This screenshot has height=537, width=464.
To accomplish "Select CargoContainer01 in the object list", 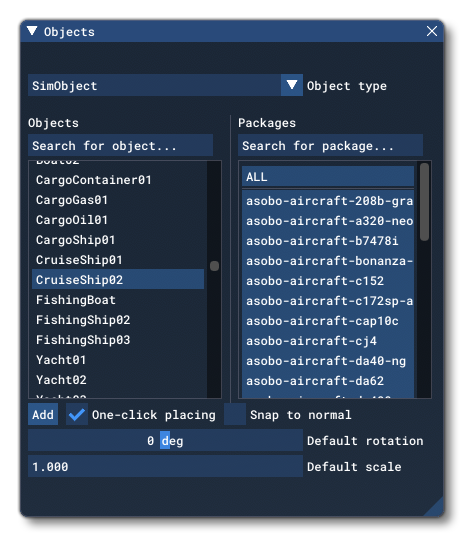I will tap(118, 180).
